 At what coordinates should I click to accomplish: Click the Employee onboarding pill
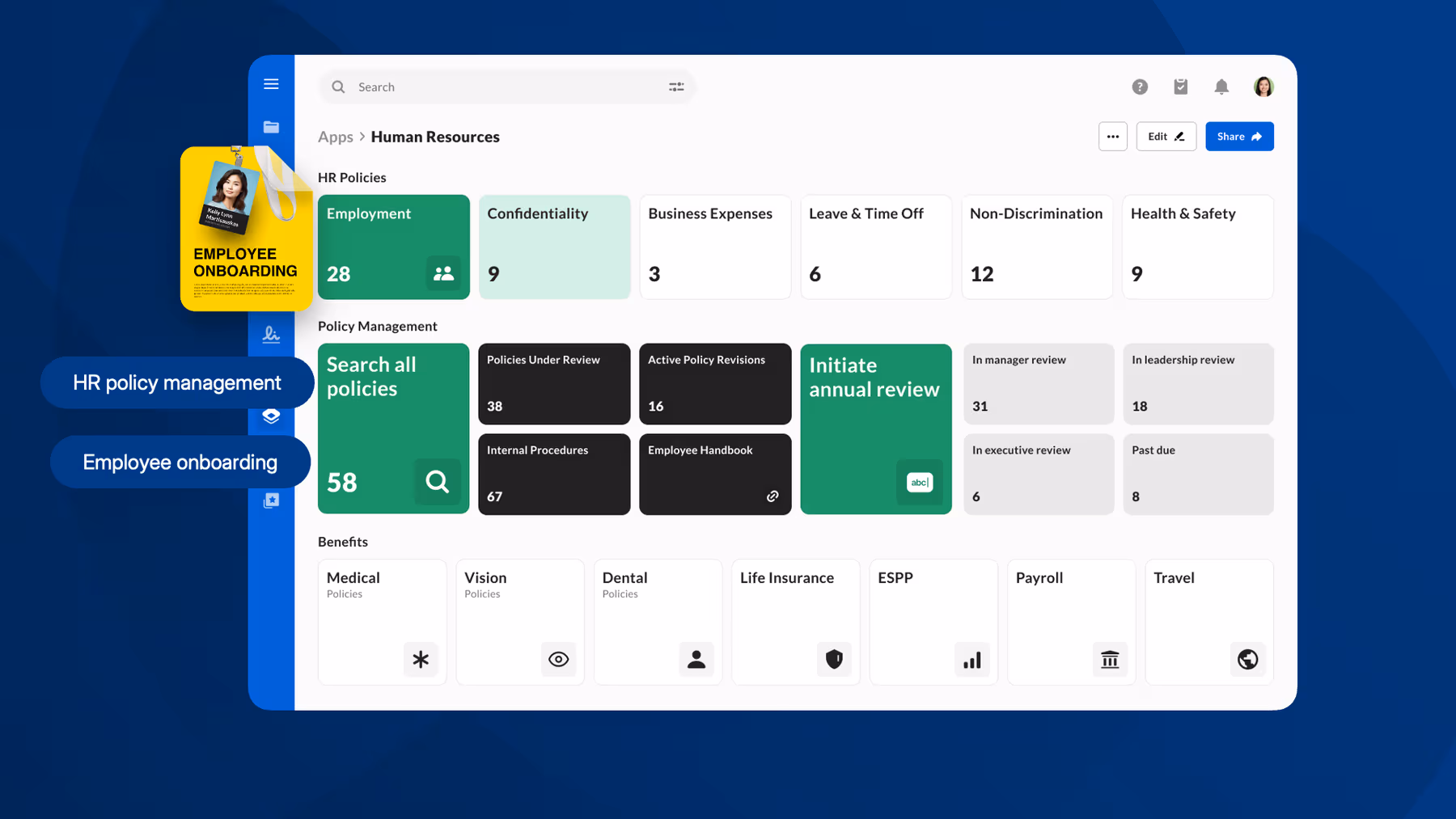click(x=180, y=462)
